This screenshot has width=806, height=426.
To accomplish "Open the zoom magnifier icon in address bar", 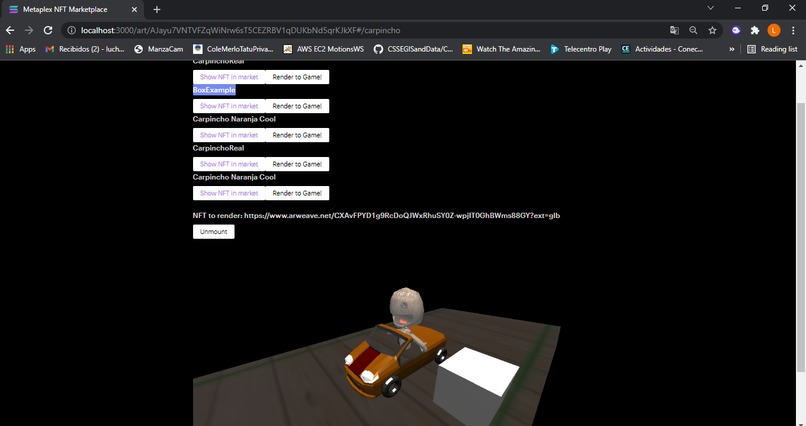I will [693, 30].
